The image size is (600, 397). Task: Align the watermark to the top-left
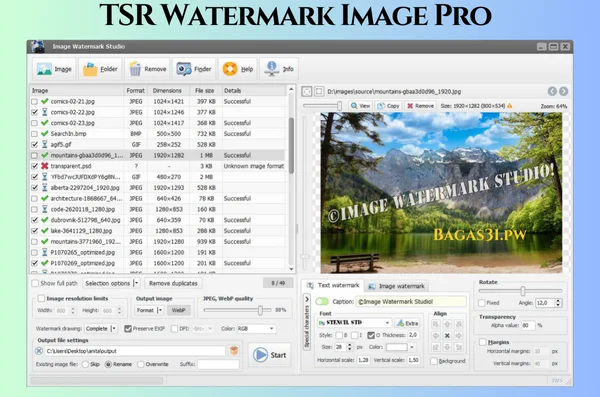[436, 324]
